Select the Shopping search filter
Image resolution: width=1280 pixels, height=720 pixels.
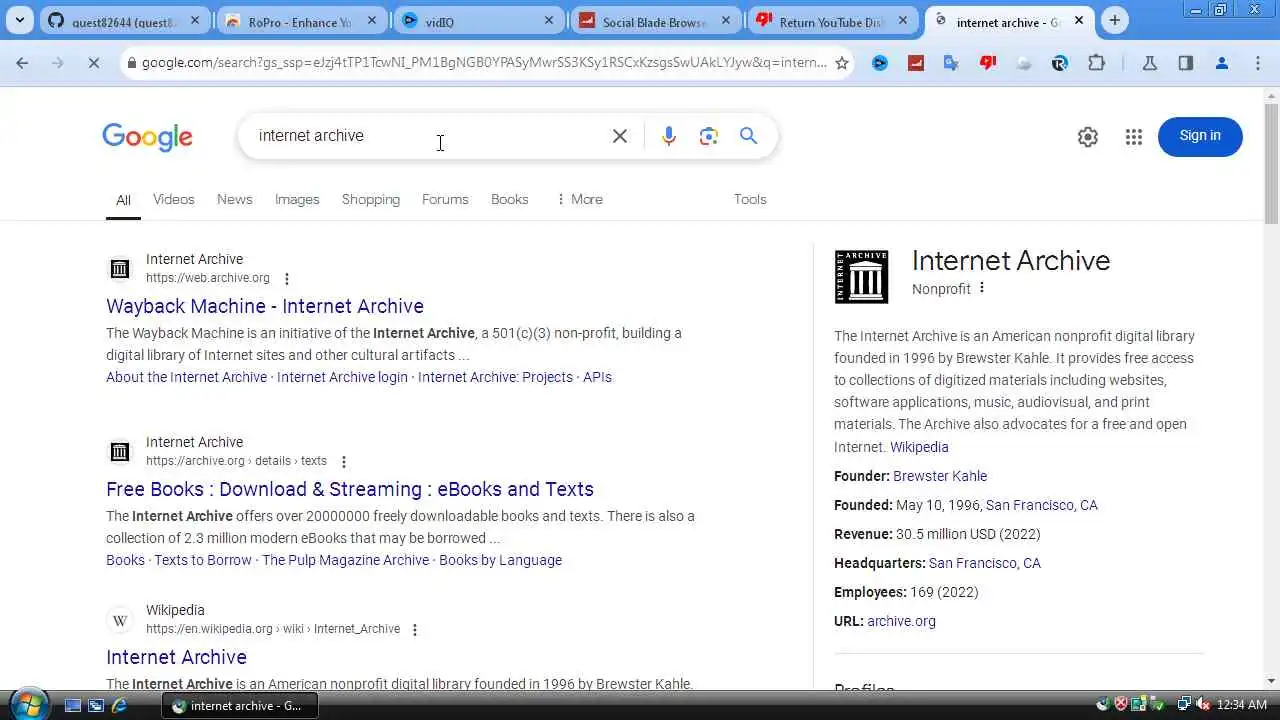pos(371,199)
